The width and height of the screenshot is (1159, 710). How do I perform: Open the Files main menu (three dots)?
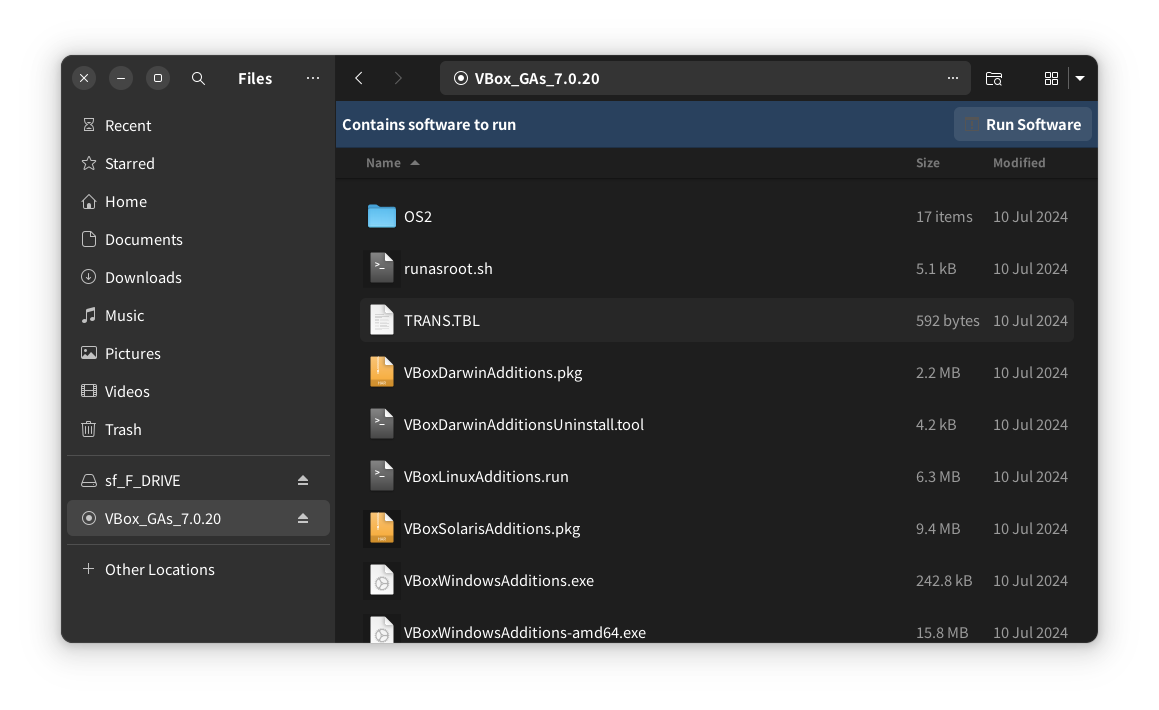313,78
